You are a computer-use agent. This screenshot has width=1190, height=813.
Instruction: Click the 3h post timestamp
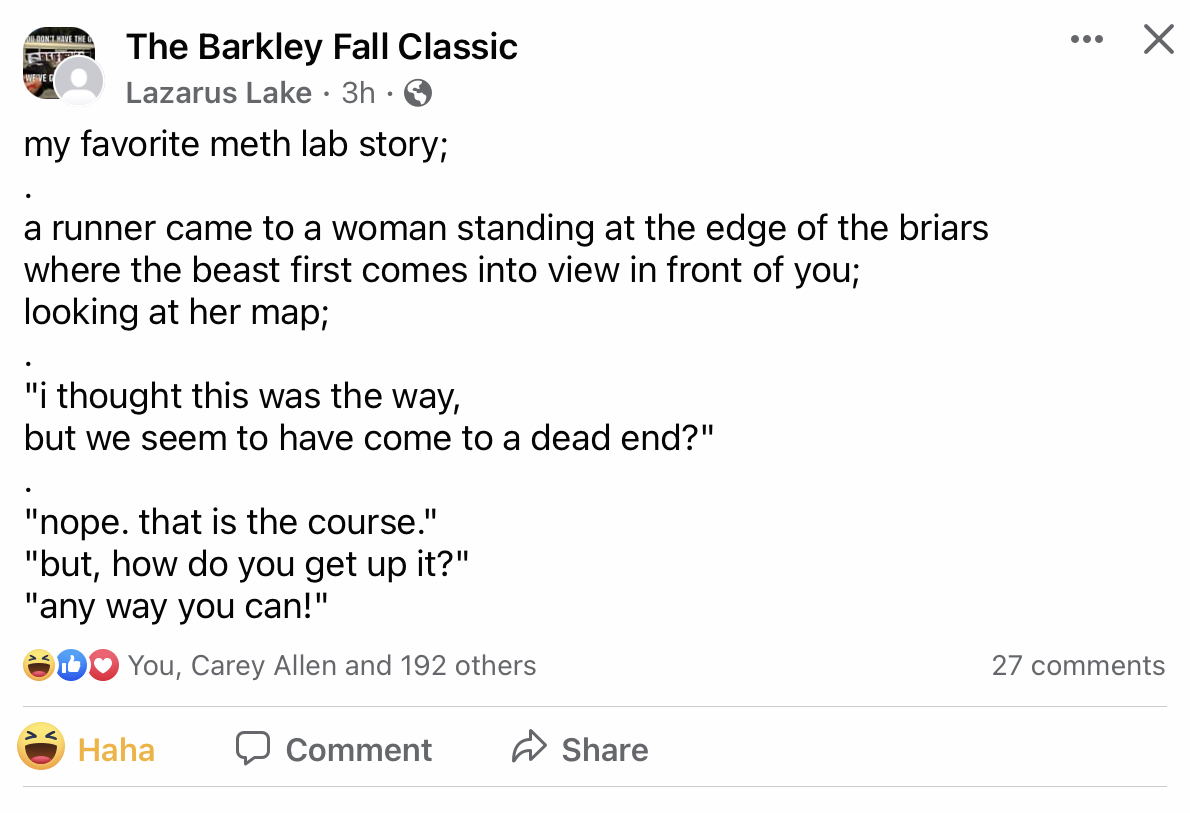click(x=358, y=93)
